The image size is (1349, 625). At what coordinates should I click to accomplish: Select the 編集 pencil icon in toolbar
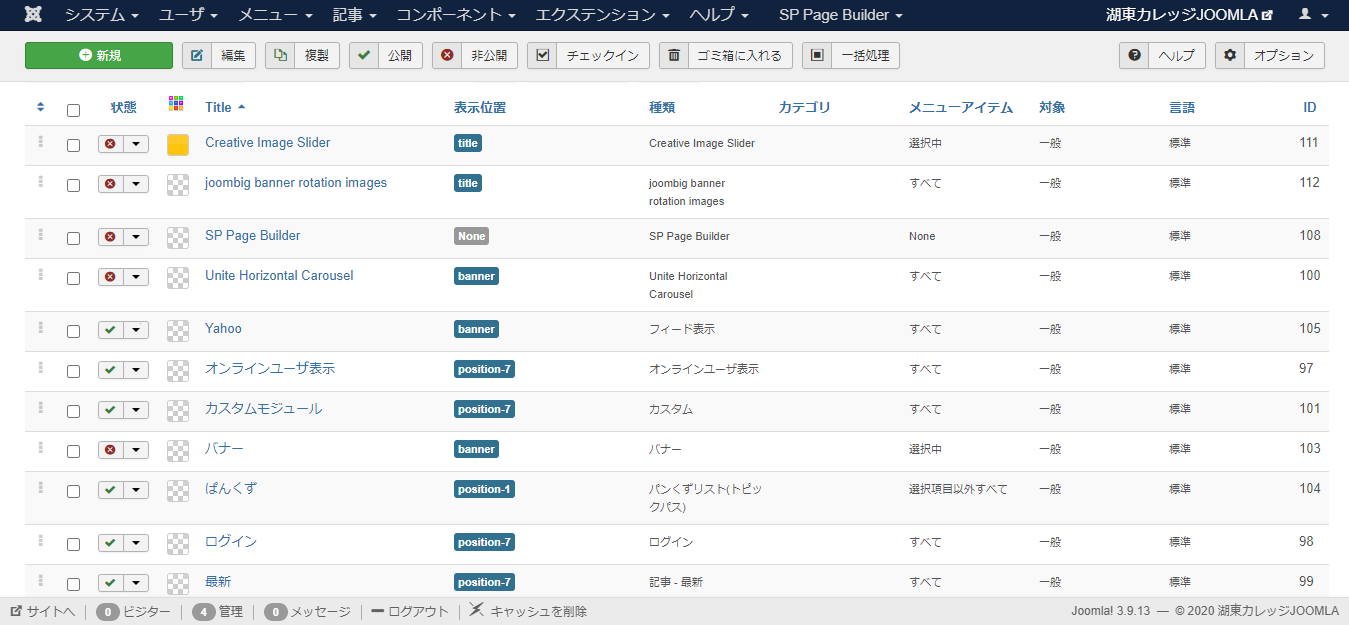pos(196,55)
